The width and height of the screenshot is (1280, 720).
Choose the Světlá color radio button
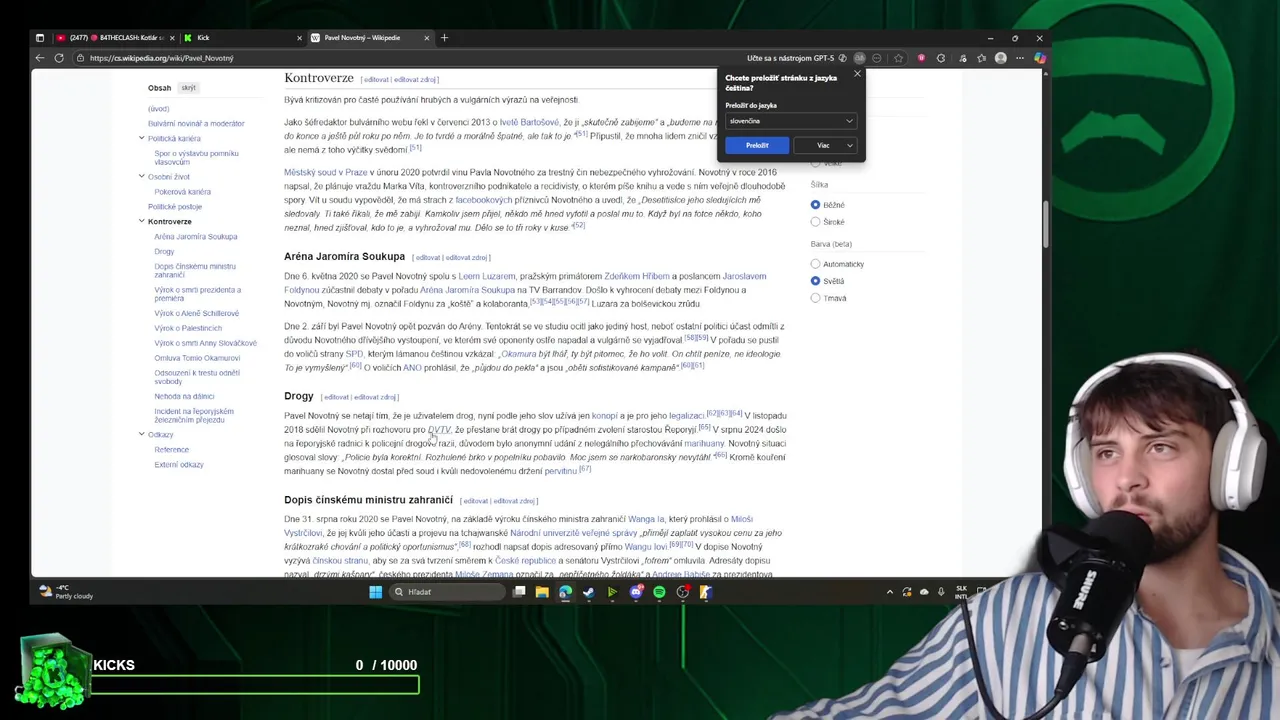coord(815,281)
